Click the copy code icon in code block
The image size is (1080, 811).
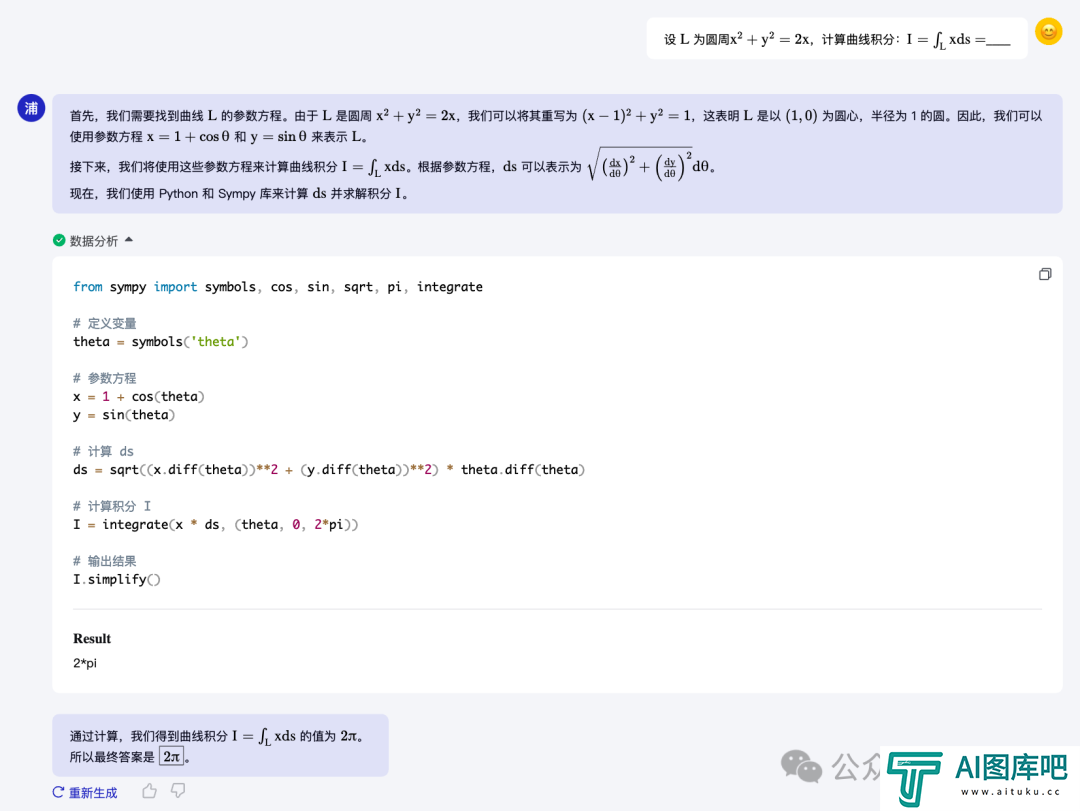coord(1045,274)
